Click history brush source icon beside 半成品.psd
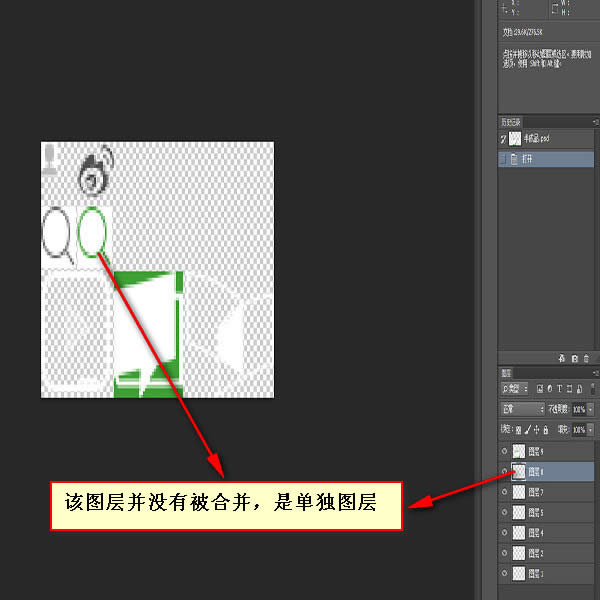This screenshot has height=600, width=600. tap(503, 139)
